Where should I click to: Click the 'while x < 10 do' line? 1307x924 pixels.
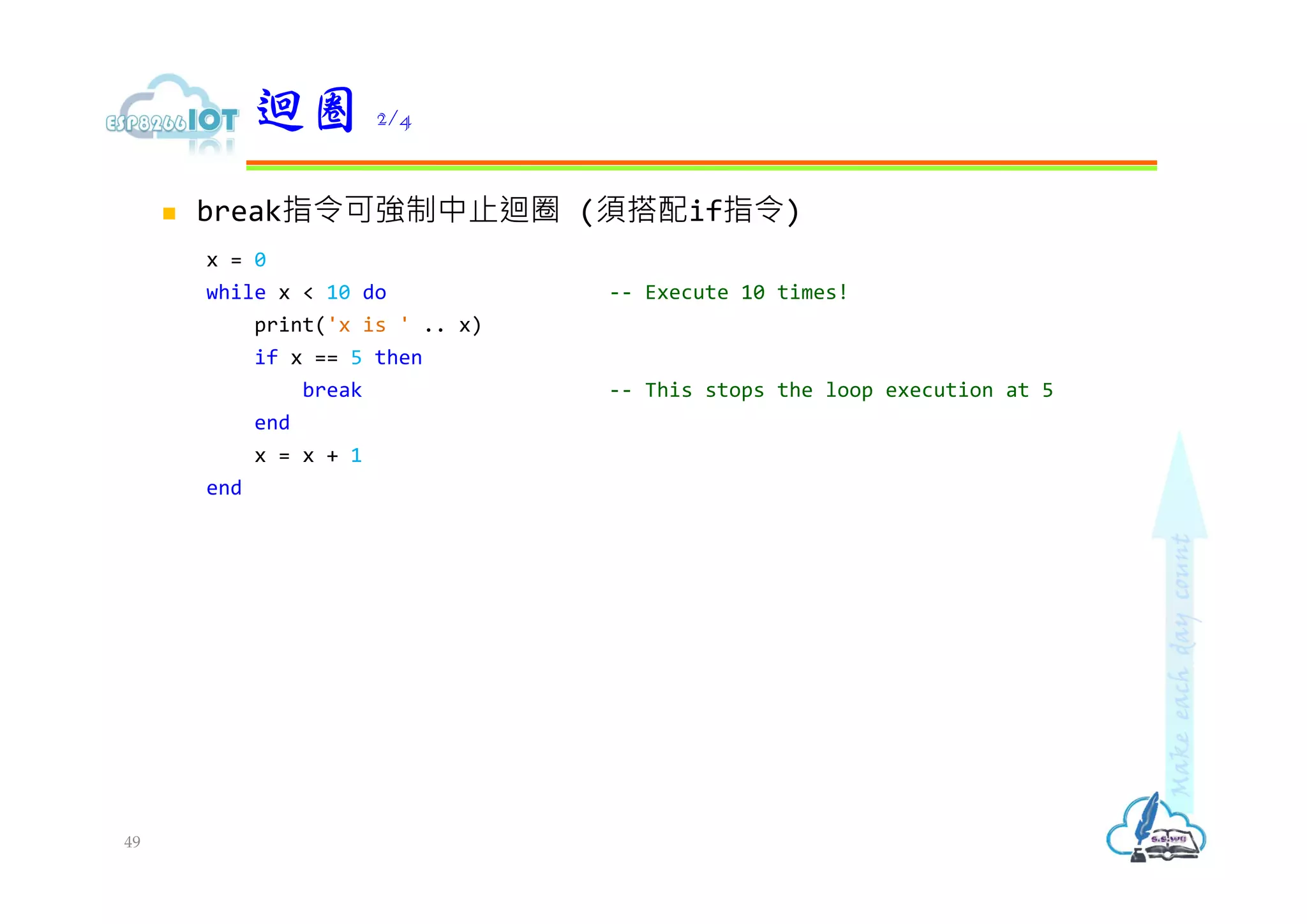pos(296,292)
